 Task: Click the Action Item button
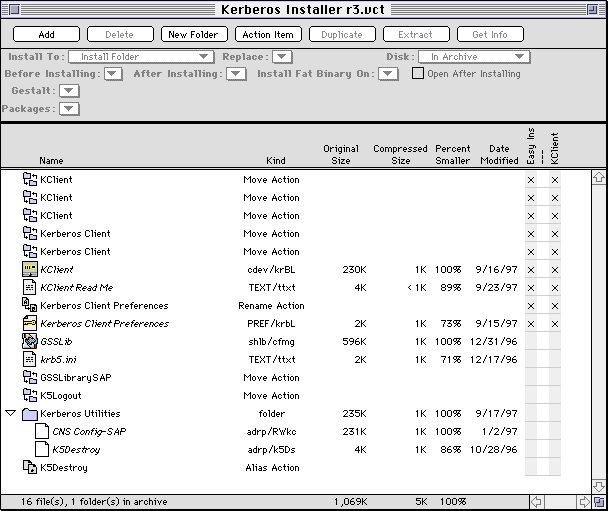pos(268,34)
